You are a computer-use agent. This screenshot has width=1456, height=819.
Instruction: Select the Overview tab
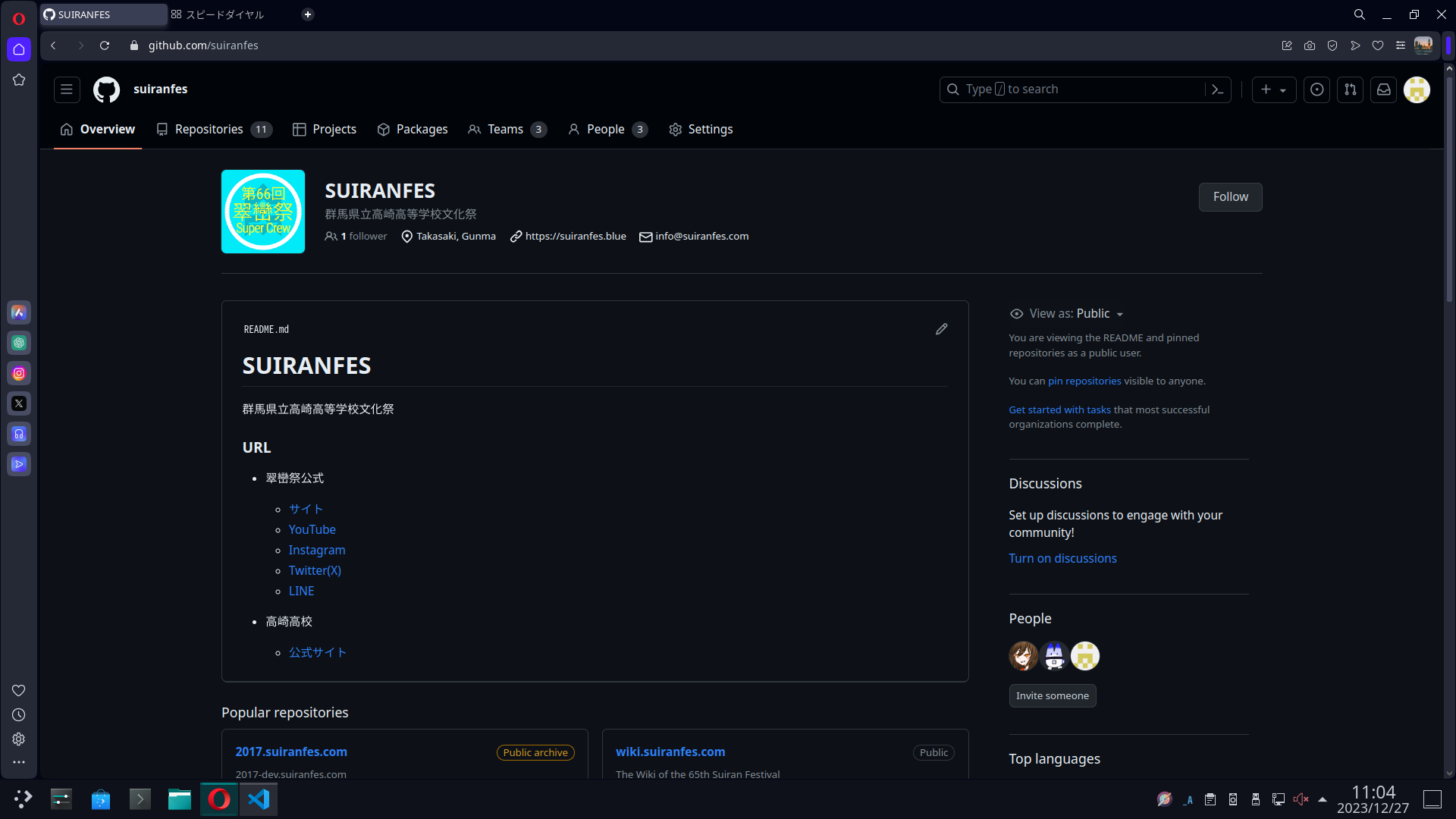click(x=107, y=129)
